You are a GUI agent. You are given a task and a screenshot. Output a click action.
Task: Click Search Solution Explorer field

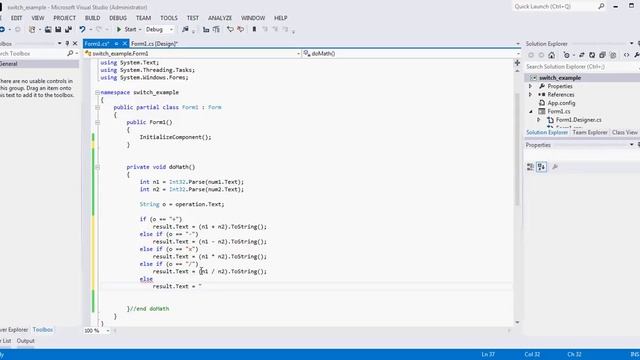[582, 67]
